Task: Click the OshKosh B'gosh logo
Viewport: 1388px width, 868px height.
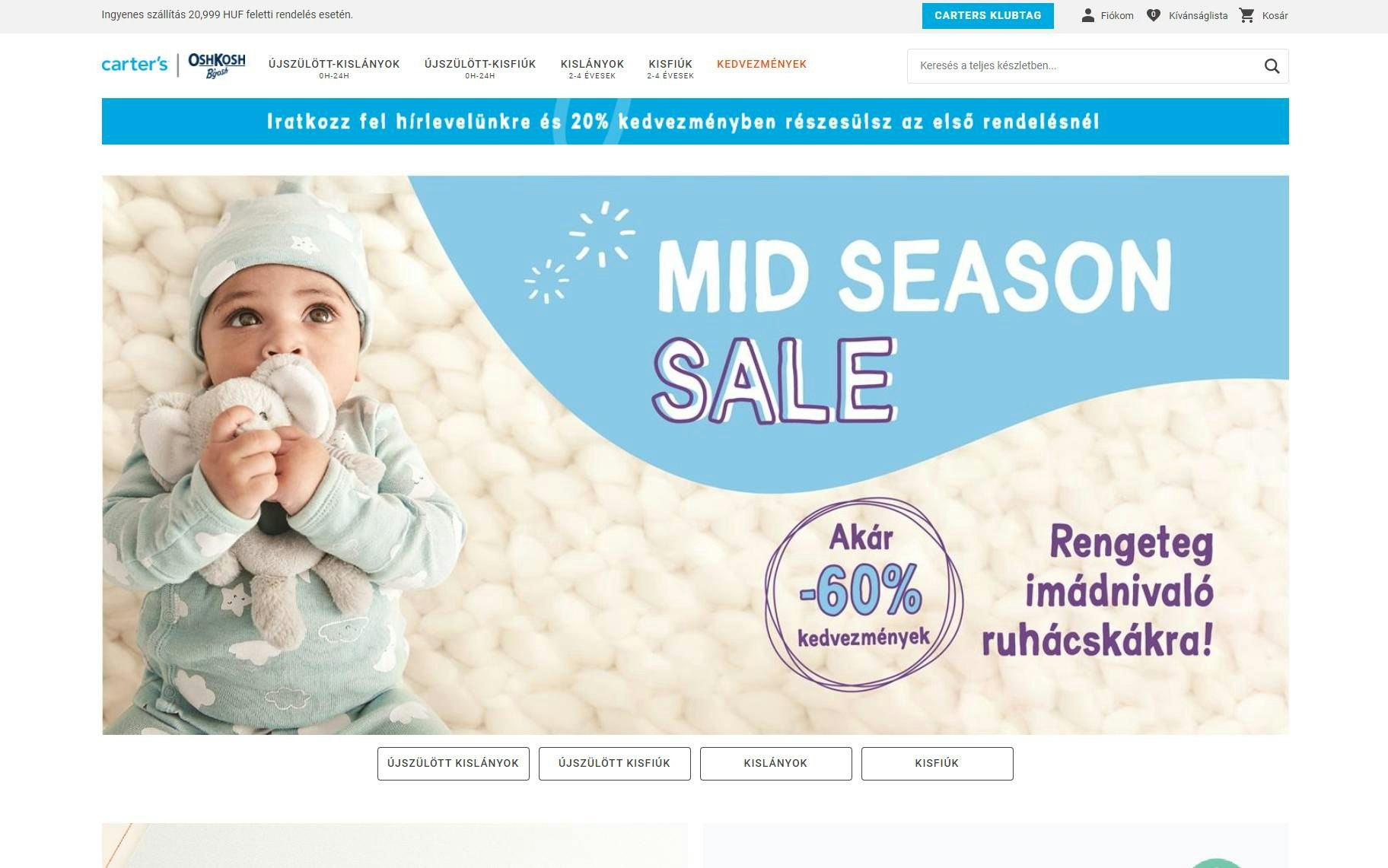Action: click(x=217, y=65)
